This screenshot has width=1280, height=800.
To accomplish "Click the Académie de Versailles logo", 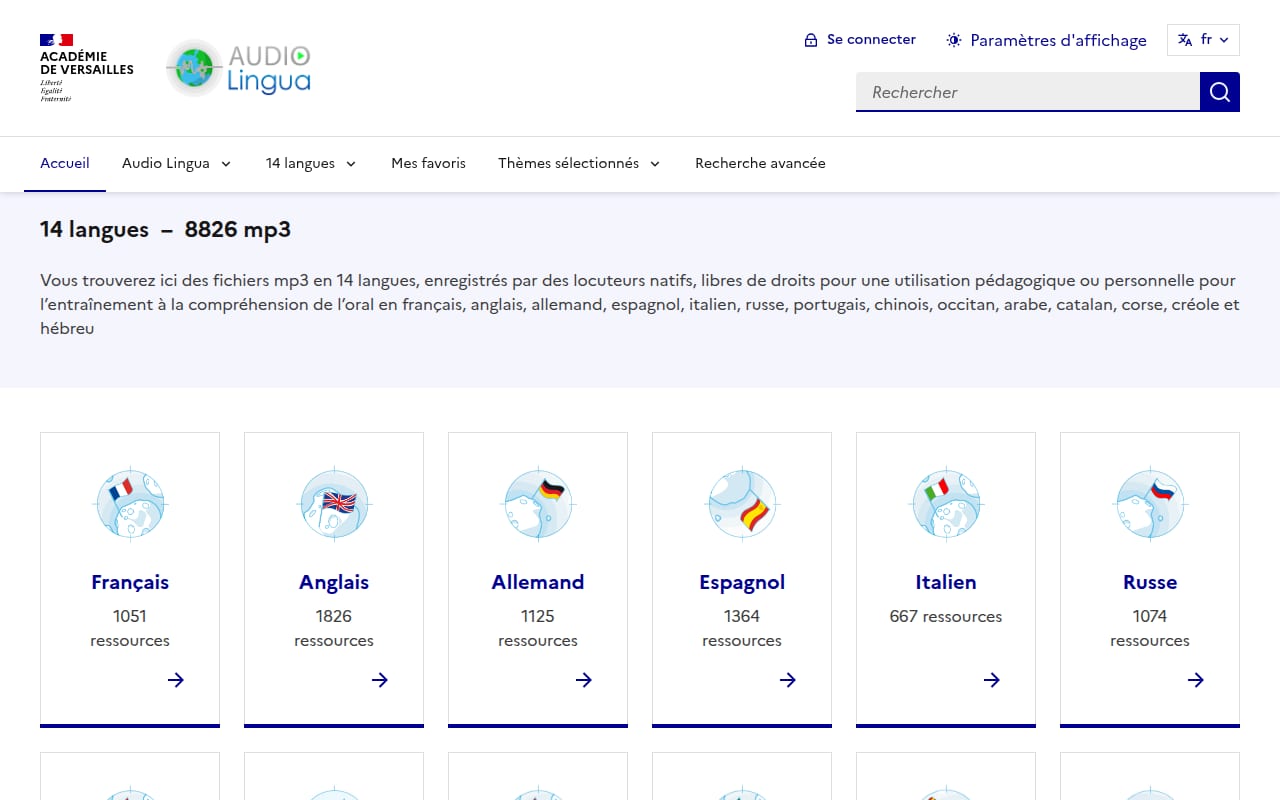I will click(x=87, y=68).
